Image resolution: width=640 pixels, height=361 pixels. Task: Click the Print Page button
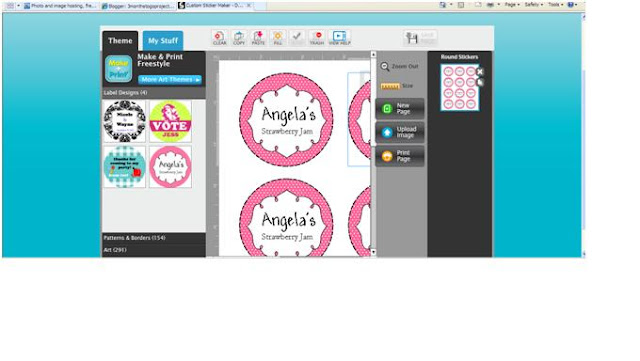(400, 156)
